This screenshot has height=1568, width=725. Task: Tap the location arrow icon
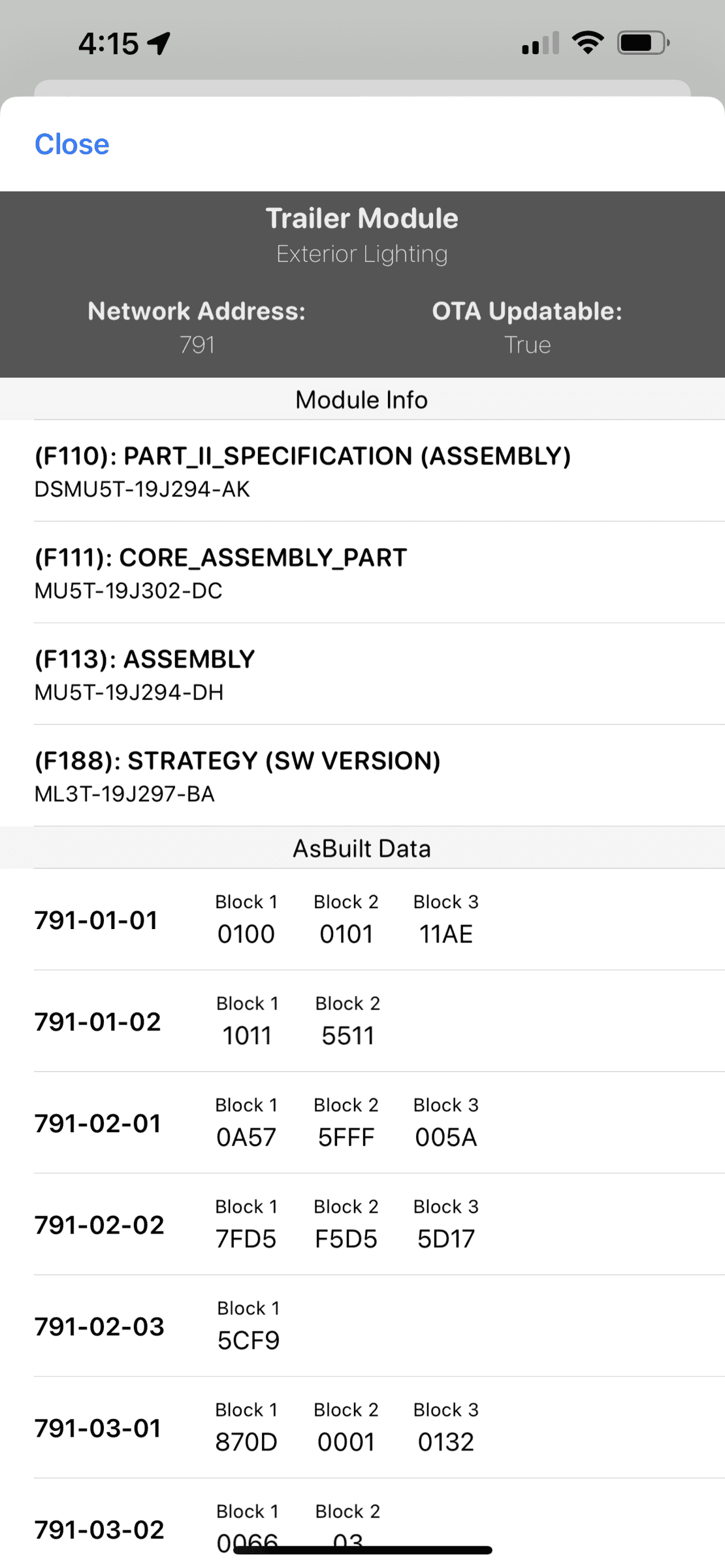pyautogui.click(x=159, y=44)
